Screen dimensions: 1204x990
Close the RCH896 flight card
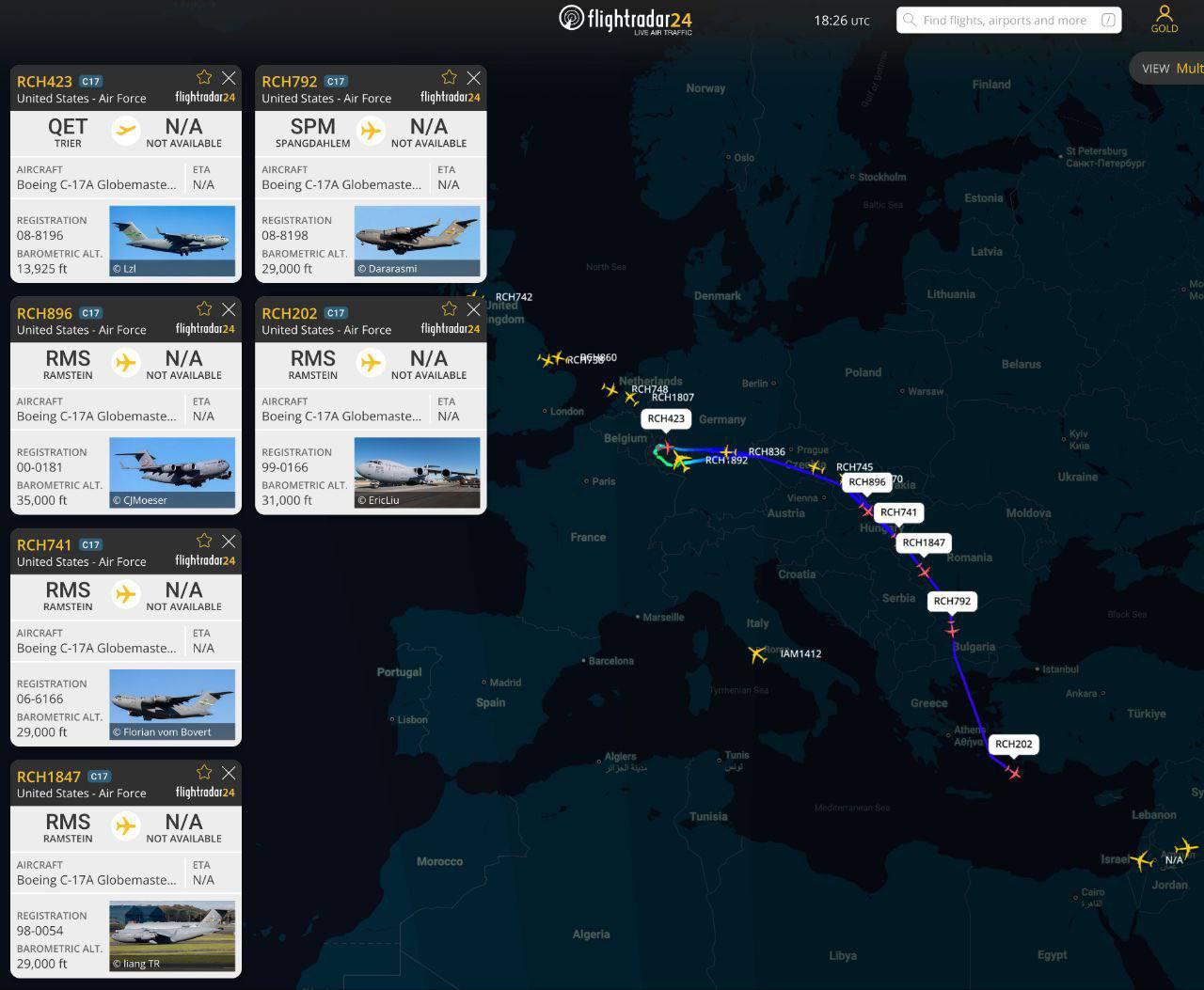(x=229, y=309)
